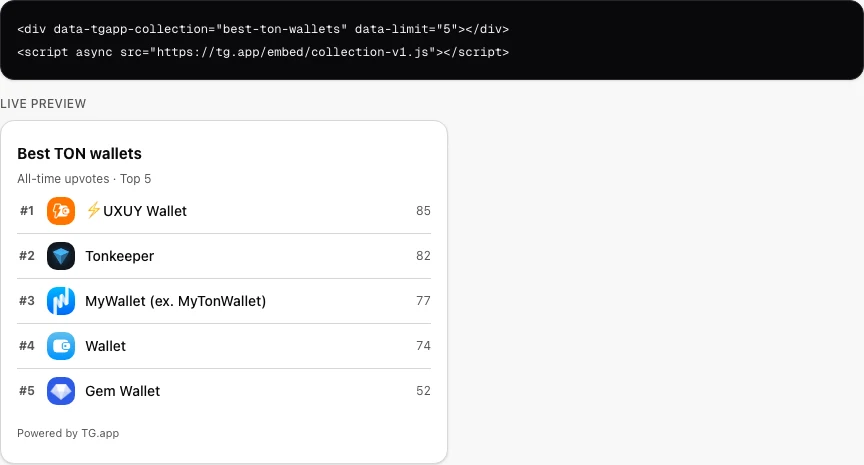
Task: Click the Wallet light-blue app icon
Action: (x=61, y=346)
